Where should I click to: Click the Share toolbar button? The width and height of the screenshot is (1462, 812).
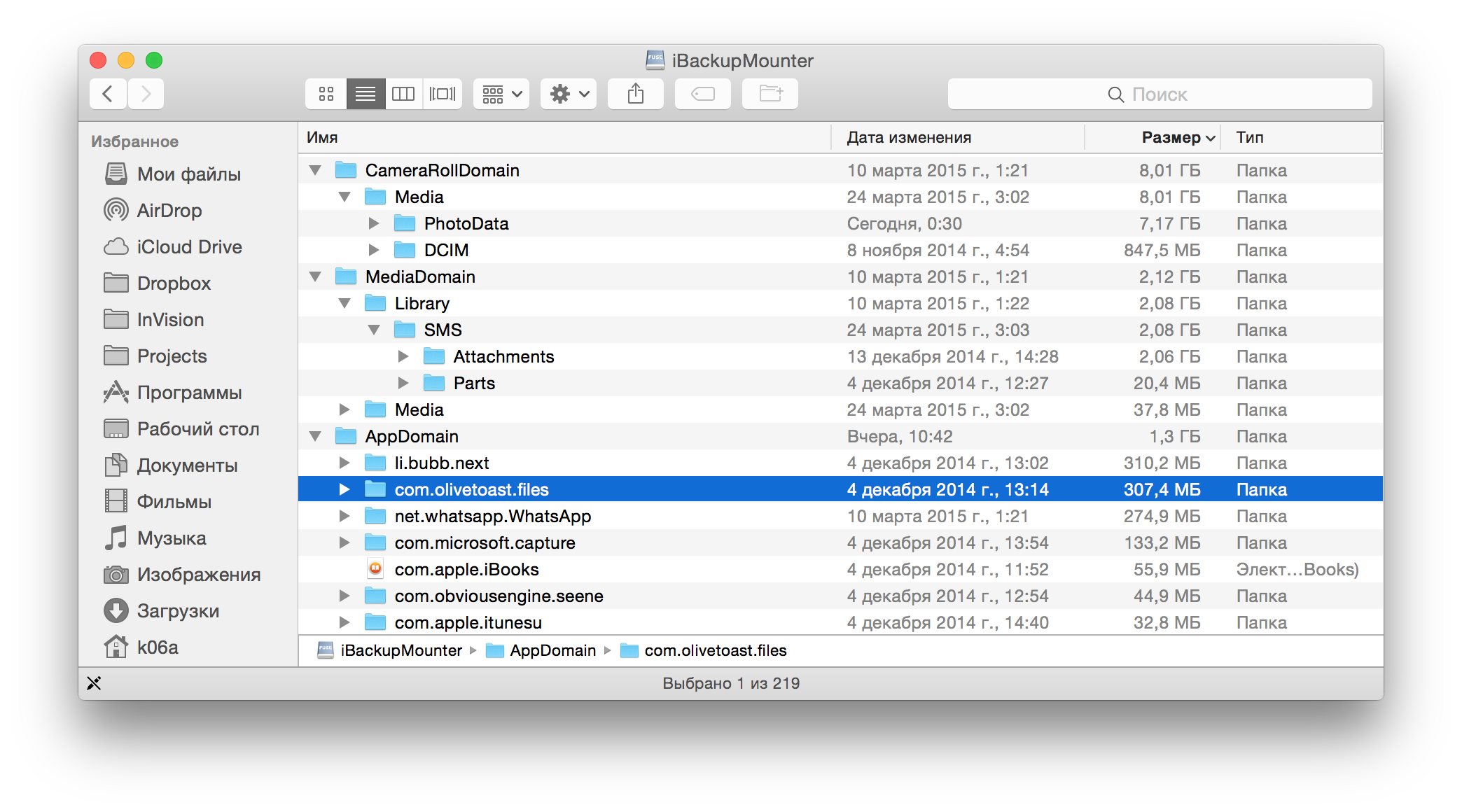click(x=635, y=94)
